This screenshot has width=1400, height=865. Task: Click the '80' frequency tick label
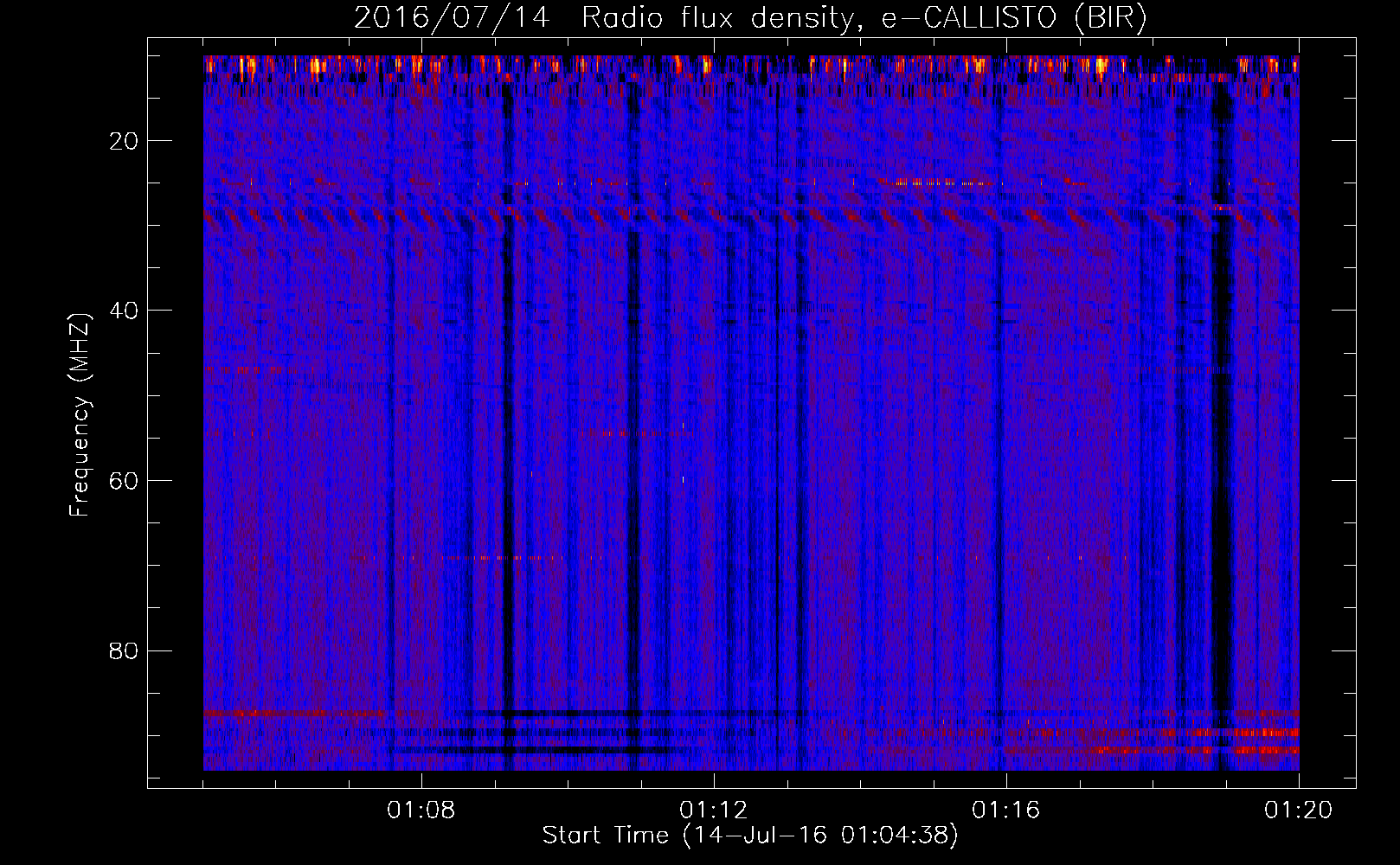tap(125, 650)
